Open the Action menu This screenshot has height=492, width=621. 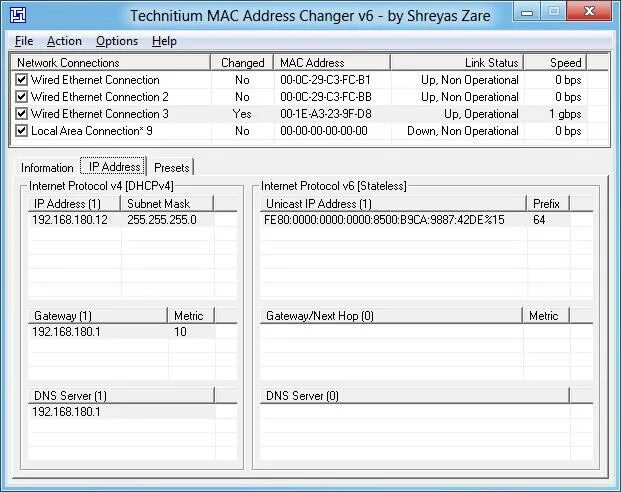click(x=64, y=41)
